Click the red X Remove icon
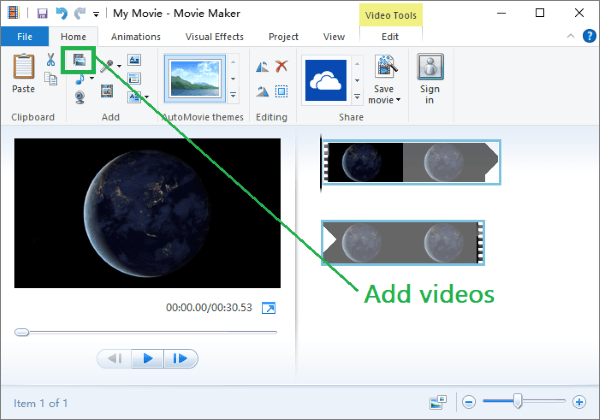The height and width of the screenshot is (420, 600). pyautogui.click(x=282, y=66)
